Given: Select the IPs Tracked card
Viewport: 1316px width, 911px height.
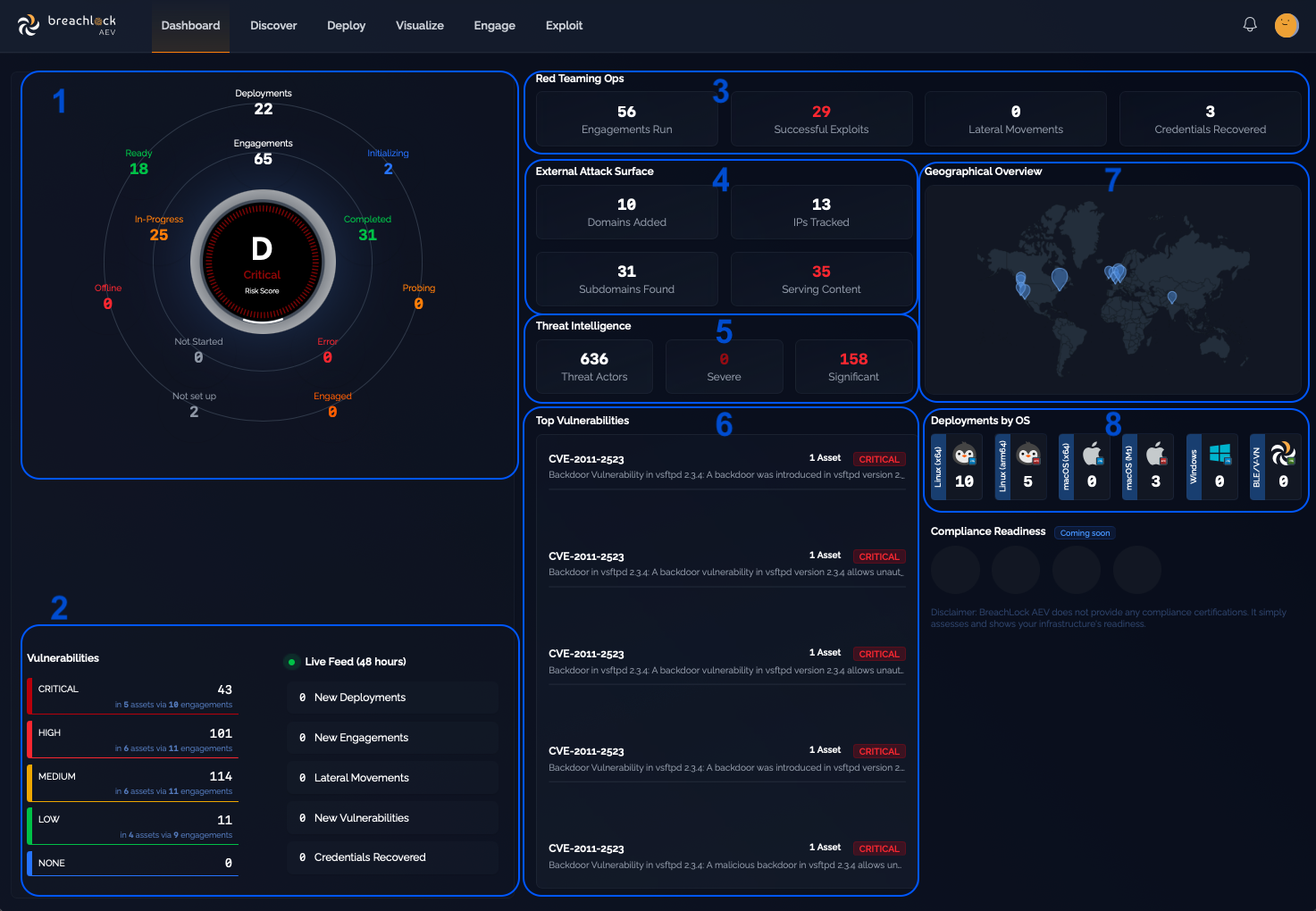Looking at the screenshot, I should click(x=822, y=212).
